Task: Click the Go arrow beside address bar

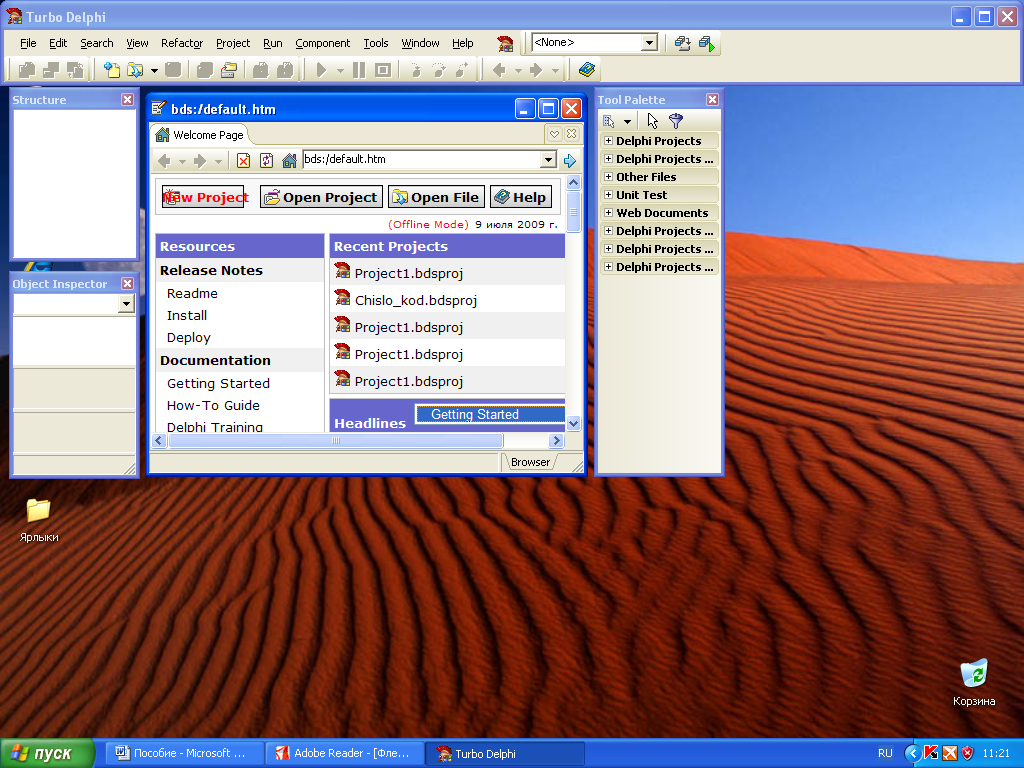Action: pos(570,160)
